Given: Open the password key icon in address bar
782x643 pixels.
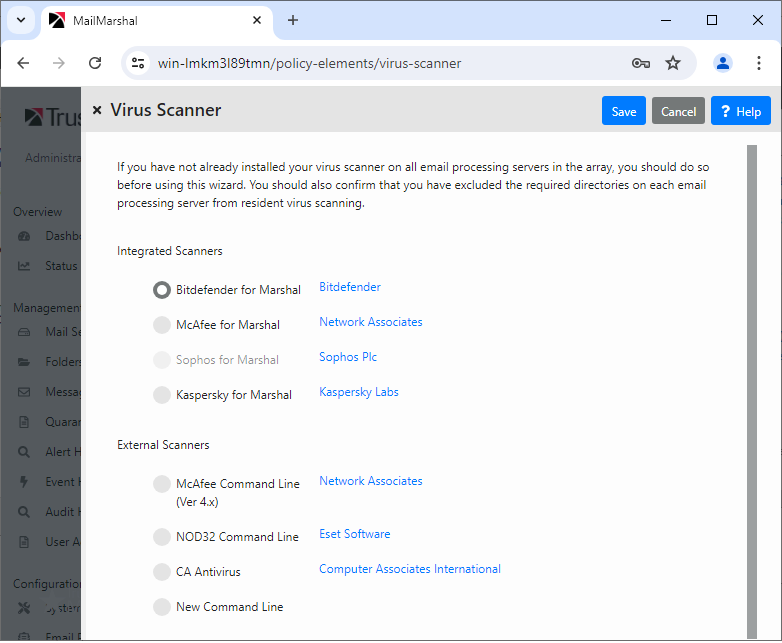Looking at the screenshot, I should 641,63.
